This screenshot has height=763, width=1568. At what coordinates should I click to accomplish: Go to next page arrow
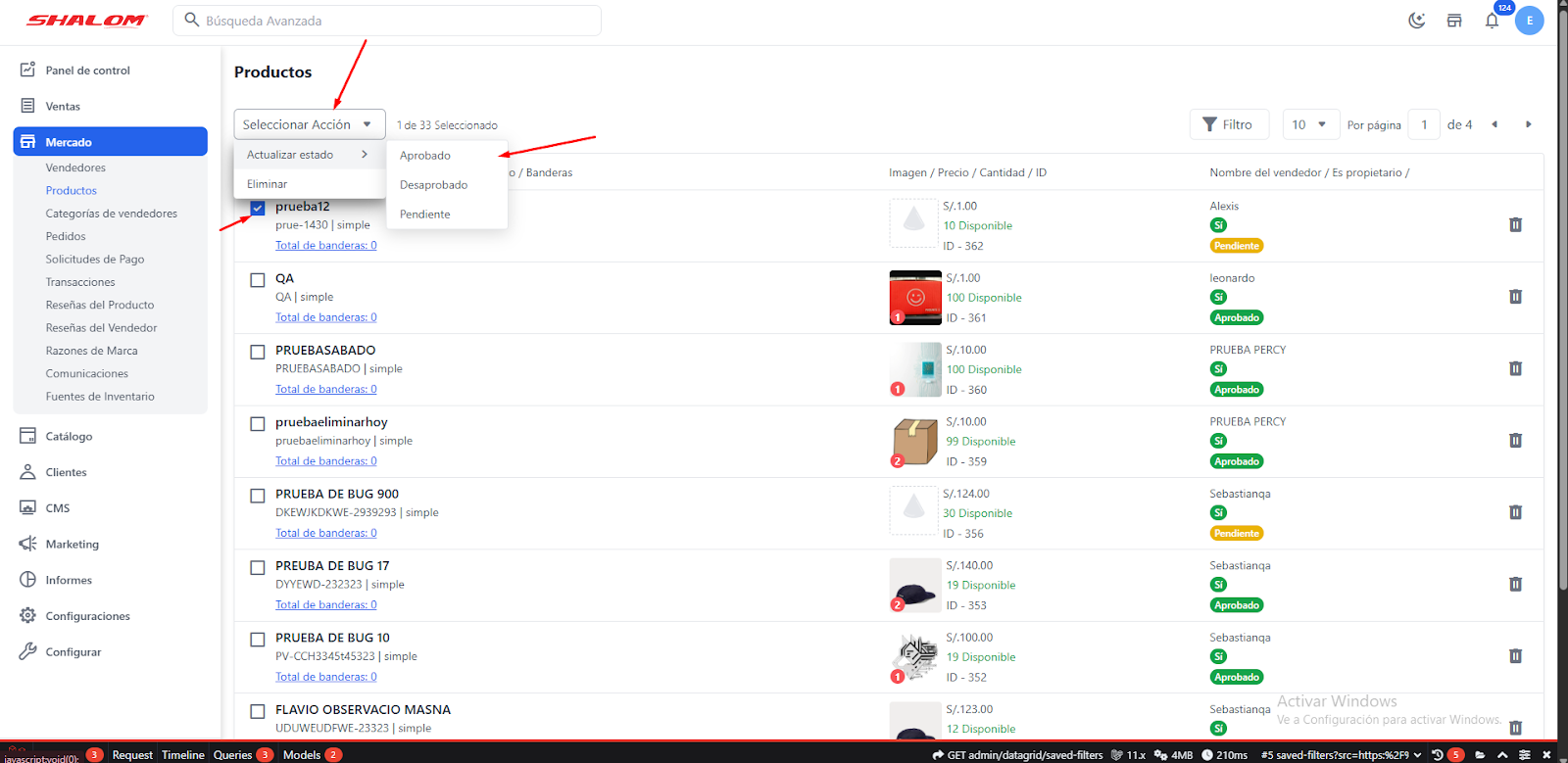click(x=1528, y=124)
